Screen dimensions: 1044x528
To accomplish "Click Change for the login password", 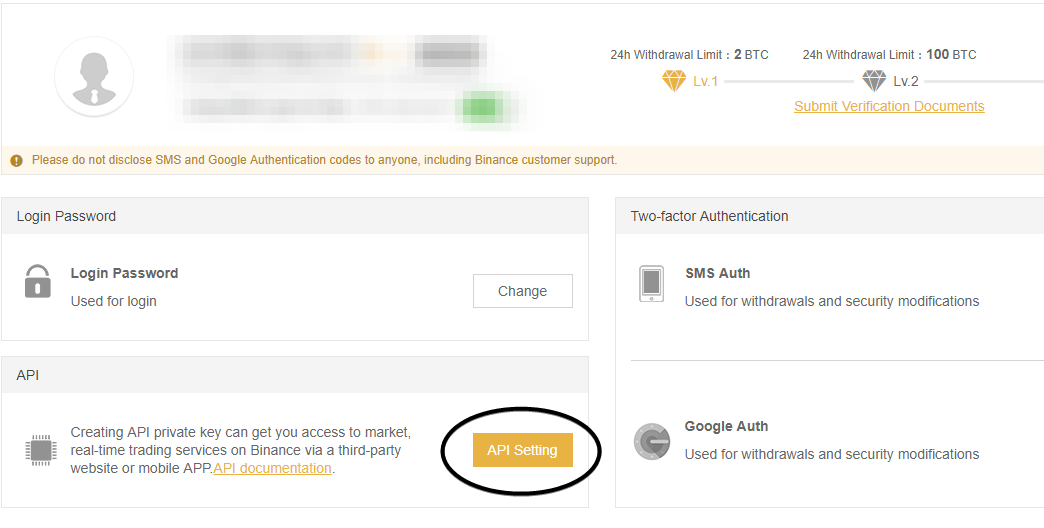I will point(523,291).
